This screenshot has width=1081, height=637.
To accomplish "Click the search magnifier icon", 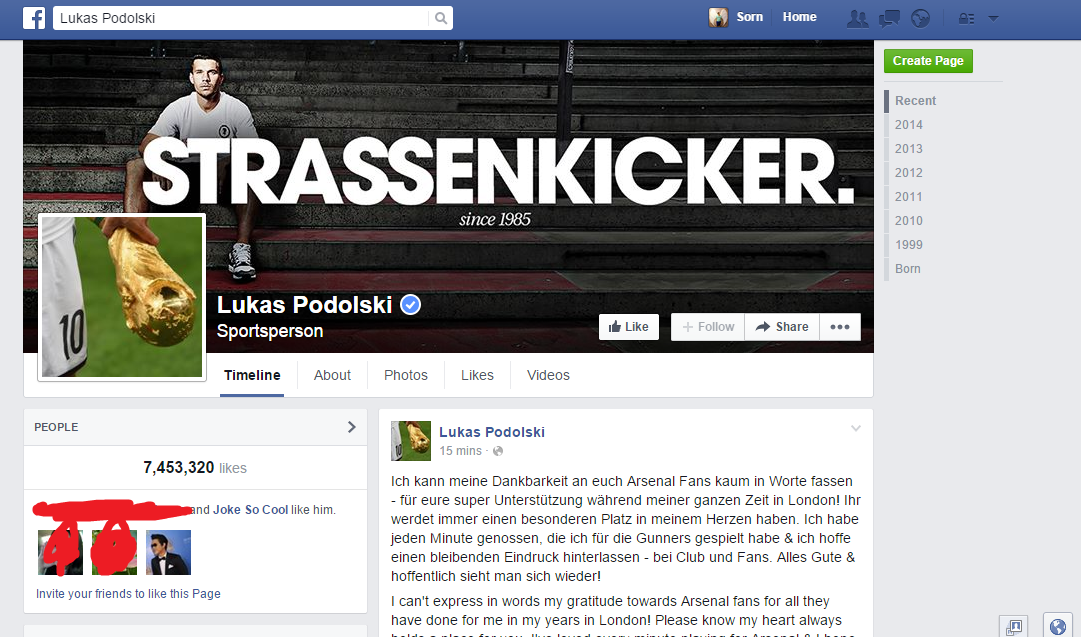I will [441, 19].
